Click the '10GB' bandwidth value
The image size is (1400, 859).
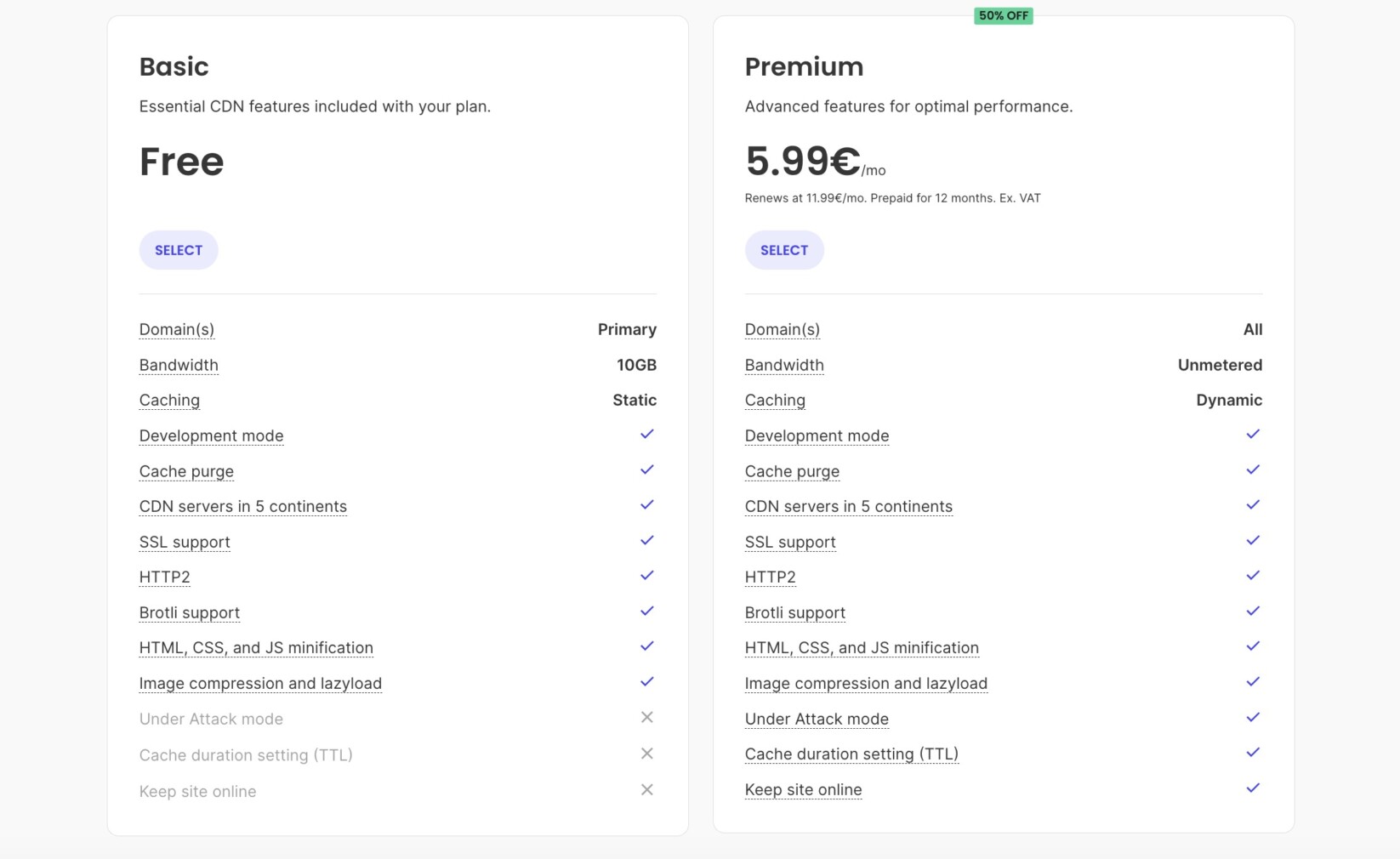(636, 365)
